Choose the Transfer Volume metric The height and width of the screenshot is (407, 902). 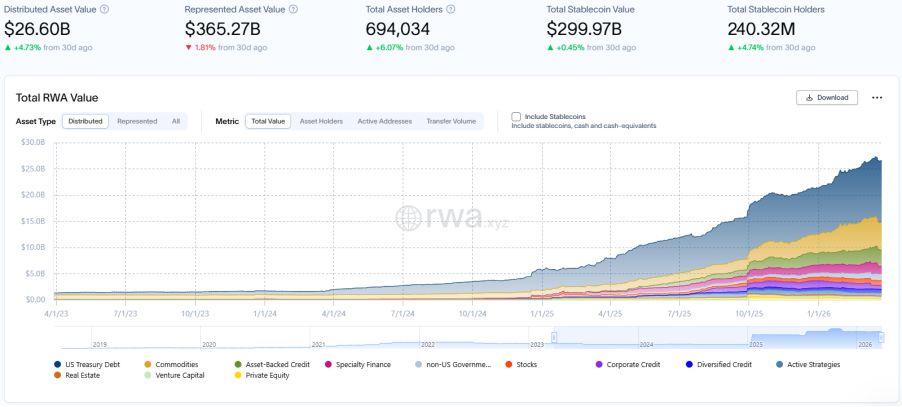pos(451,121)
